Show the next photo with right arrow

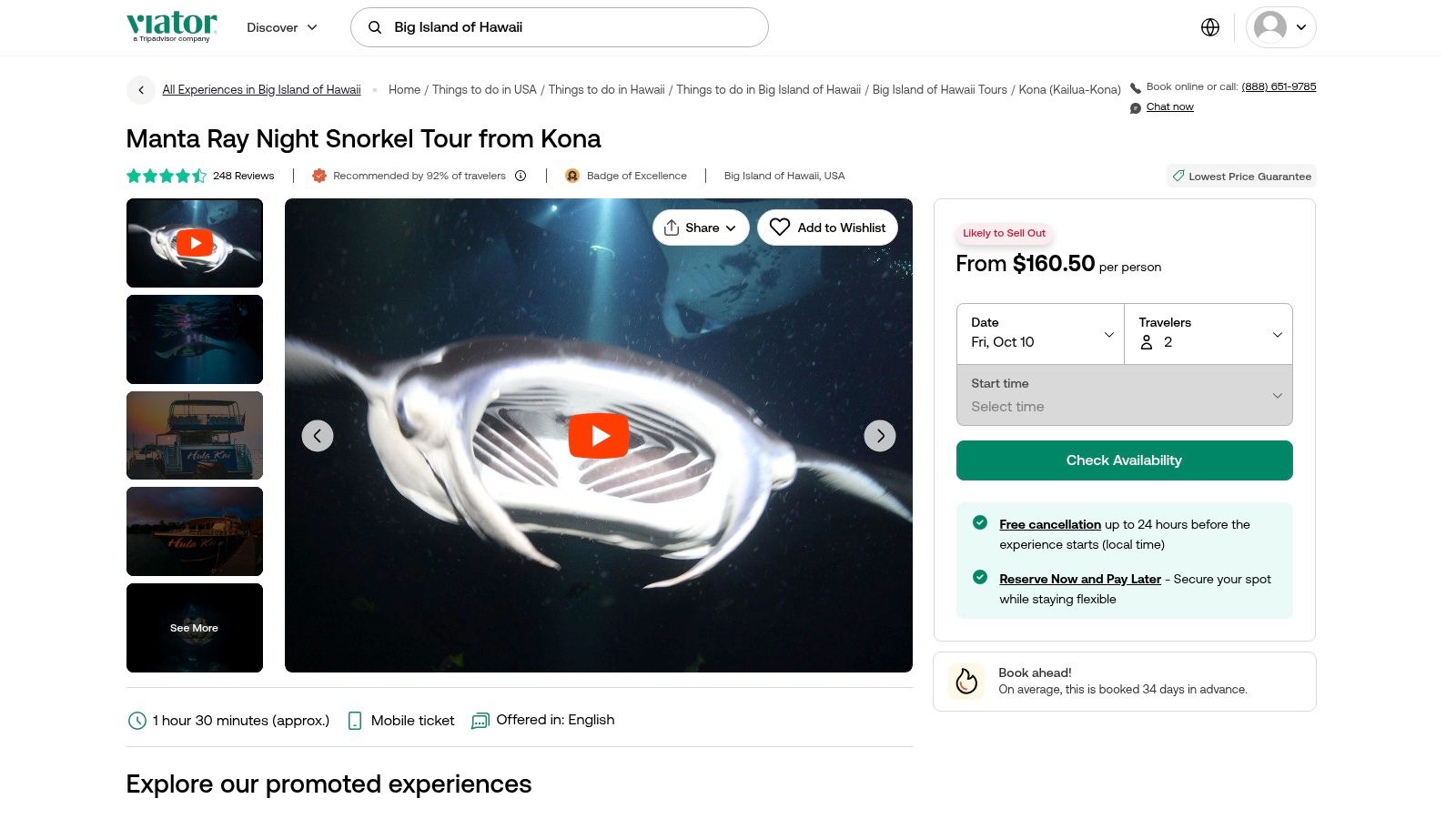tap(879, 436)
